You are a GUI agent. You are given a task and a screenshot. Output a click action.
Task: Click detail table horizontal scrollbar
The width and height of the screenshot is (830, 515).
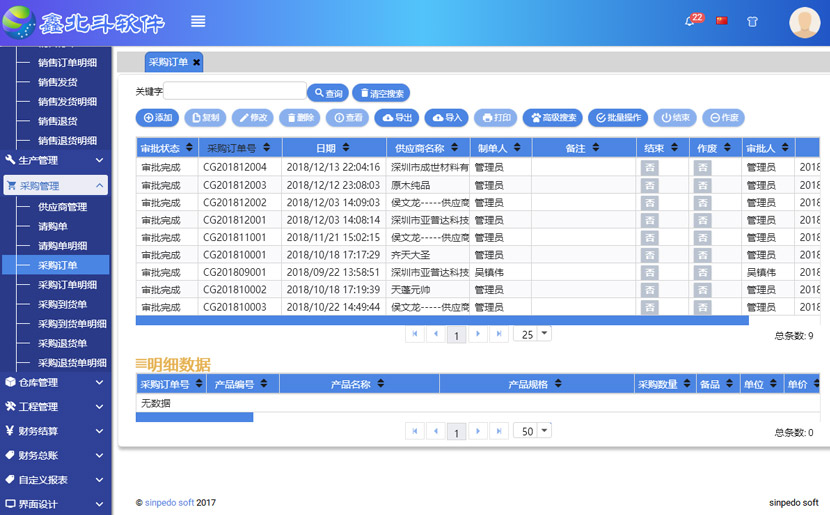coord(194,417)
